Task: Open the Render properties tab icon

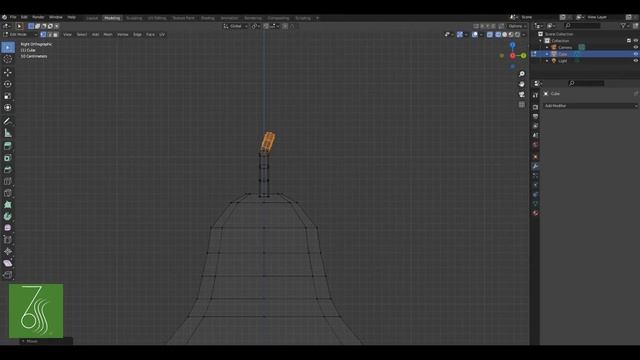Action: click(535, 107)
